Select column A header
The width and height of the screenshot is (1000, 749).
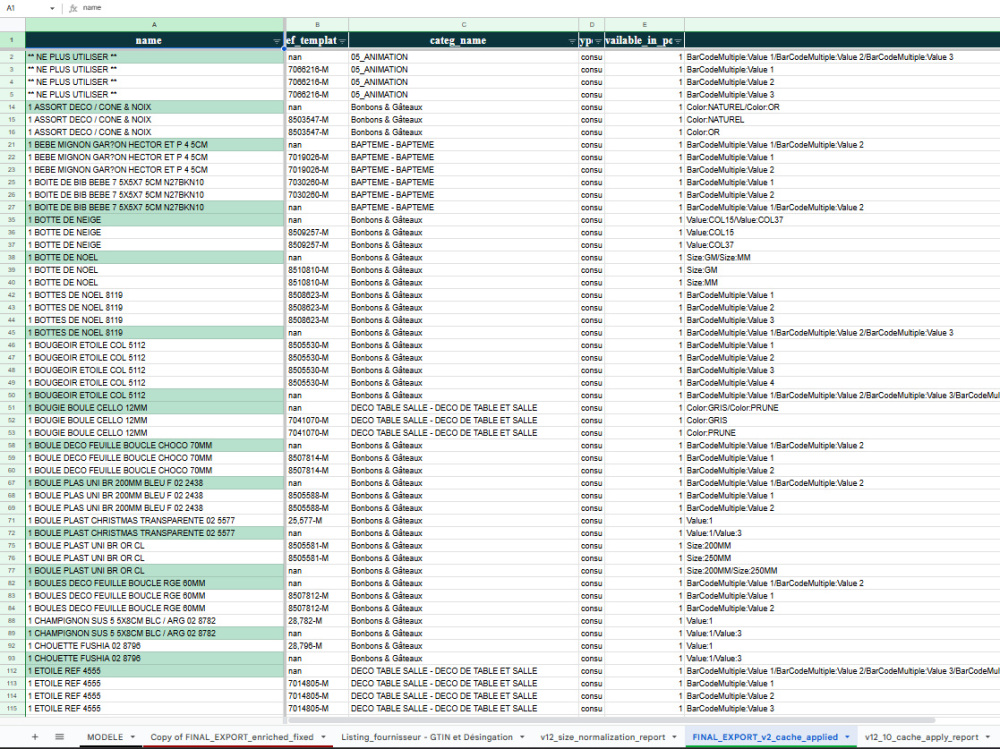click(154, 24)
